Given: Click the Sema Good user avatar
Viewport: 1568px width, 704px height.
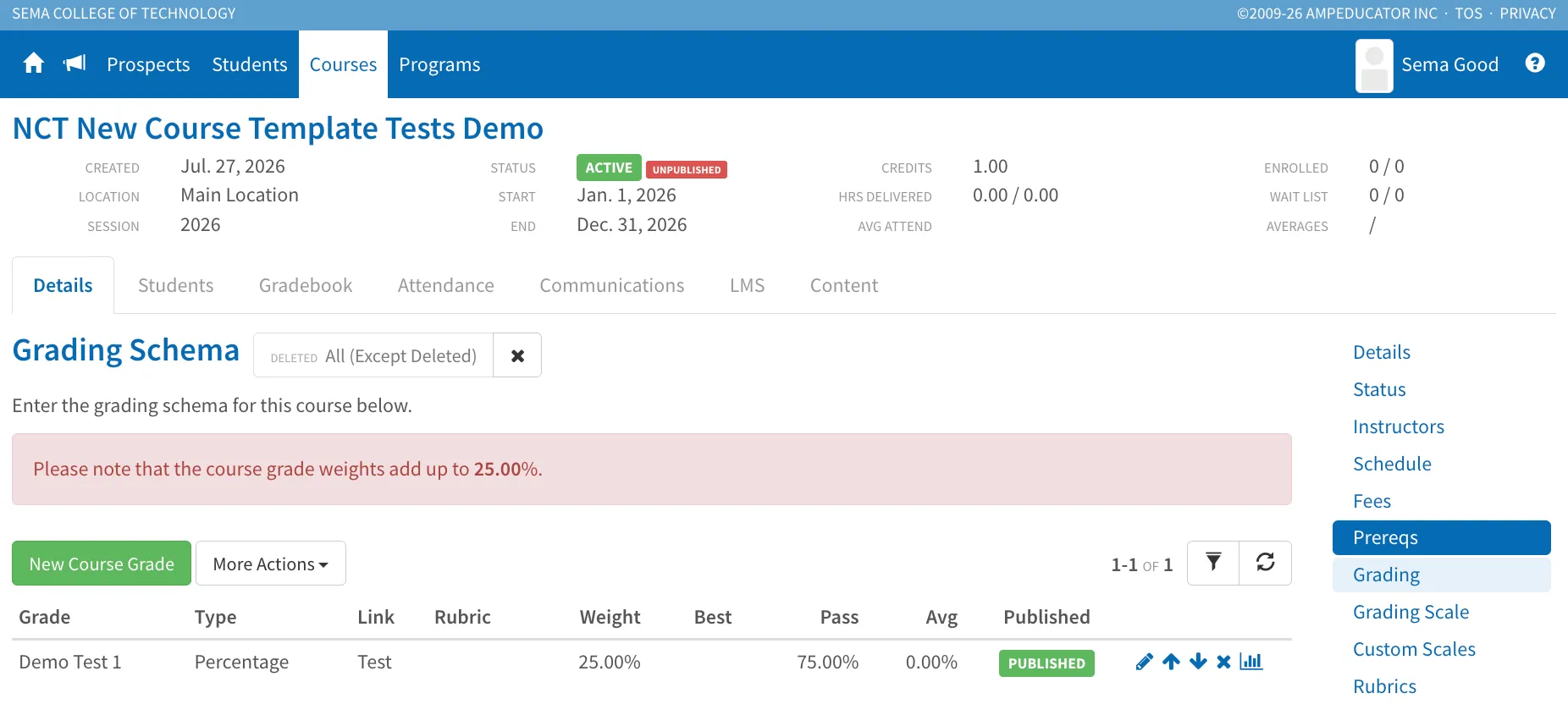Looking at the screenshot, I should coord(1374,65).
